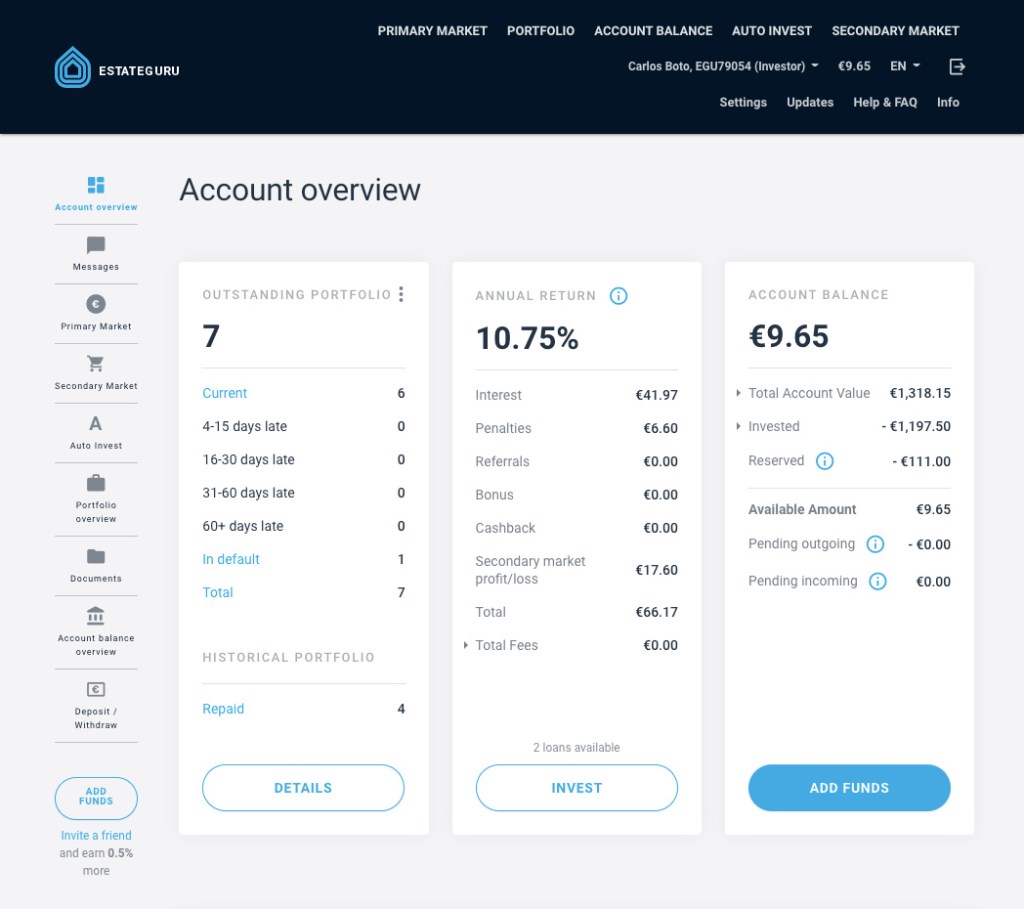Viewport: 1024px width, 909px height.
Task: Open Portfolio overview using the briefcase icon
Action: [95, 485]
